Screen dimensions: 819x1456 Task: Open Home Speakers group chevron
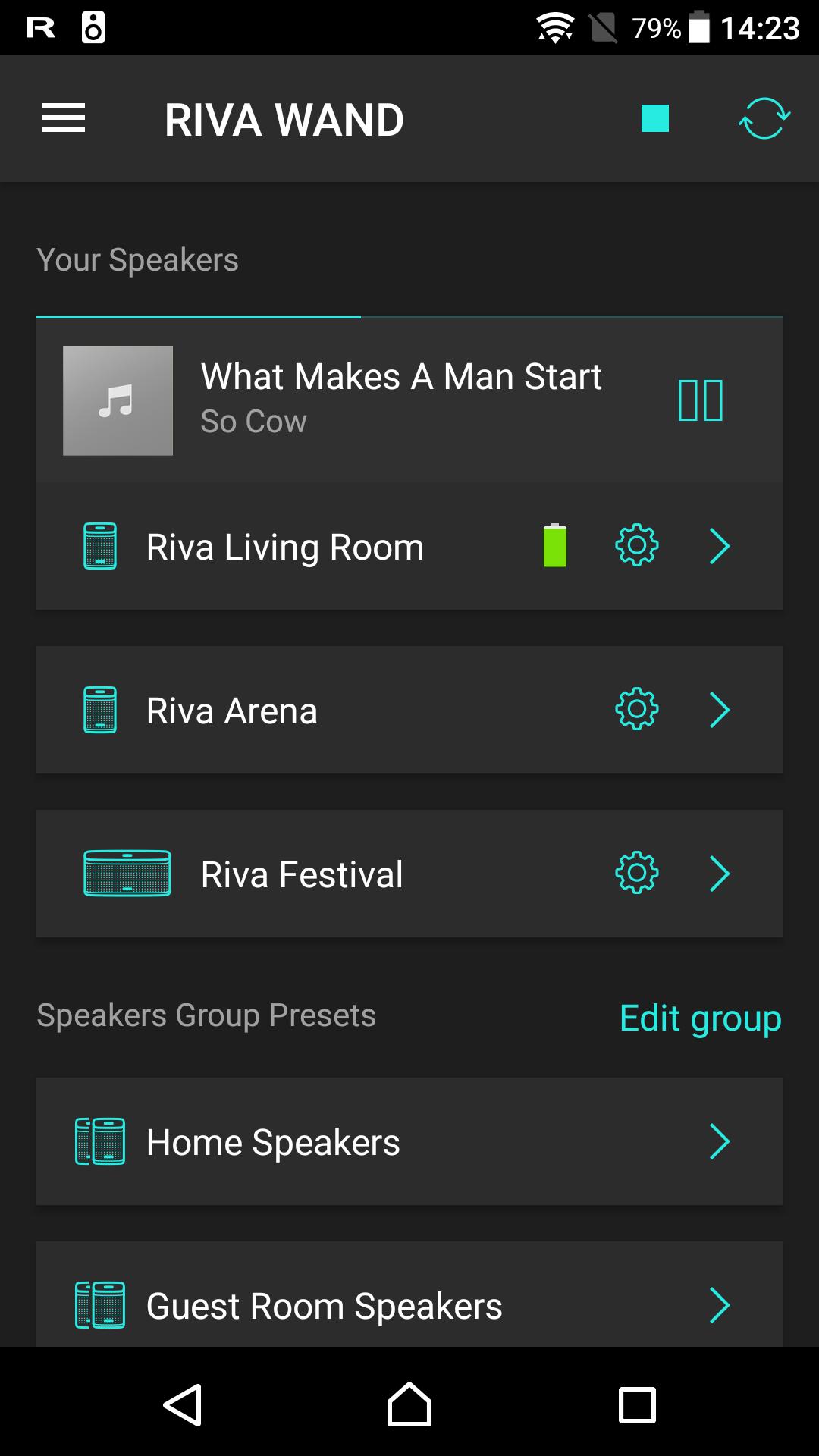[x=720, y=1141]
